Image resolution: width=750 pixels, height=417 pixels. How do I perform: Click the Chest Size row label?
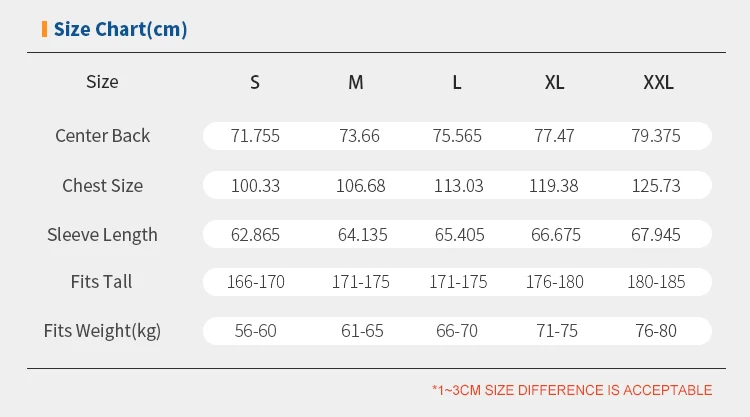point(102,185)
